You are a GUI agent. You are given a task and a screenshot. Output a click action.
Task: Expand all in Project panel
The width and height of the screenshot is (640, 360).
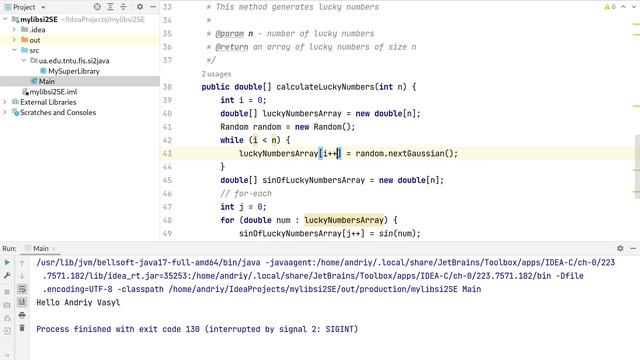click(x=110, y=7)
